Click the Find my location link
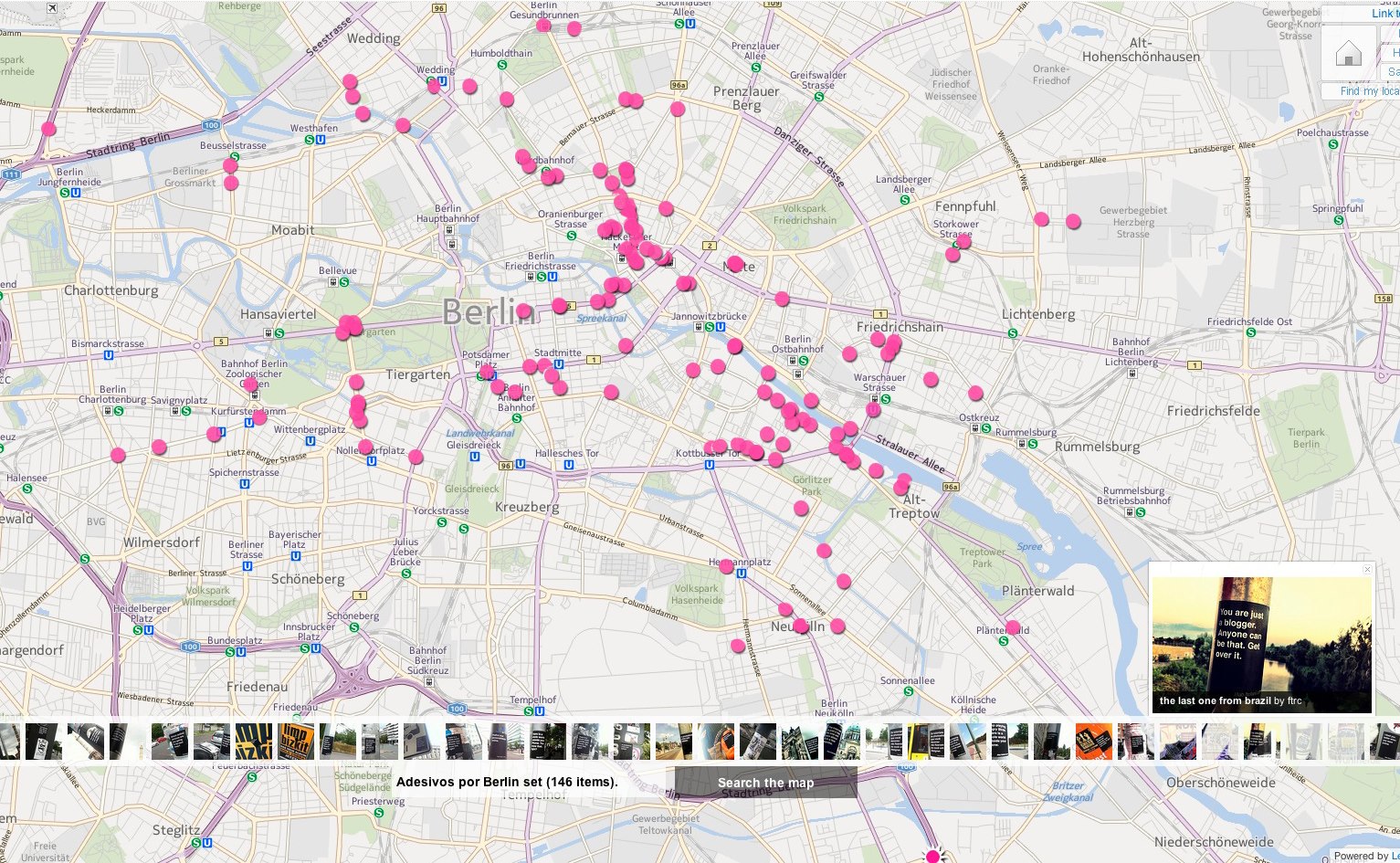Screen dimensions: 1400x863 [1369, 91]
